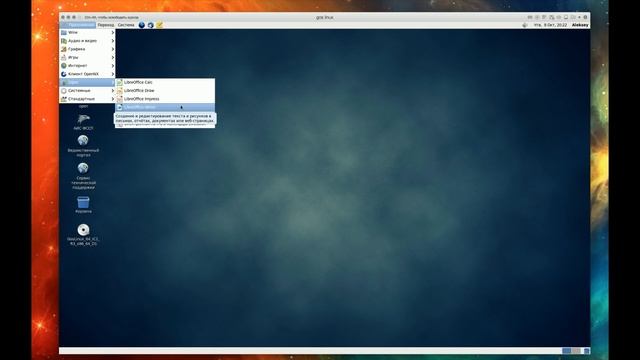
Task: Click the Клиент OpenNX submenu arrow
Action: pos(113,74)
